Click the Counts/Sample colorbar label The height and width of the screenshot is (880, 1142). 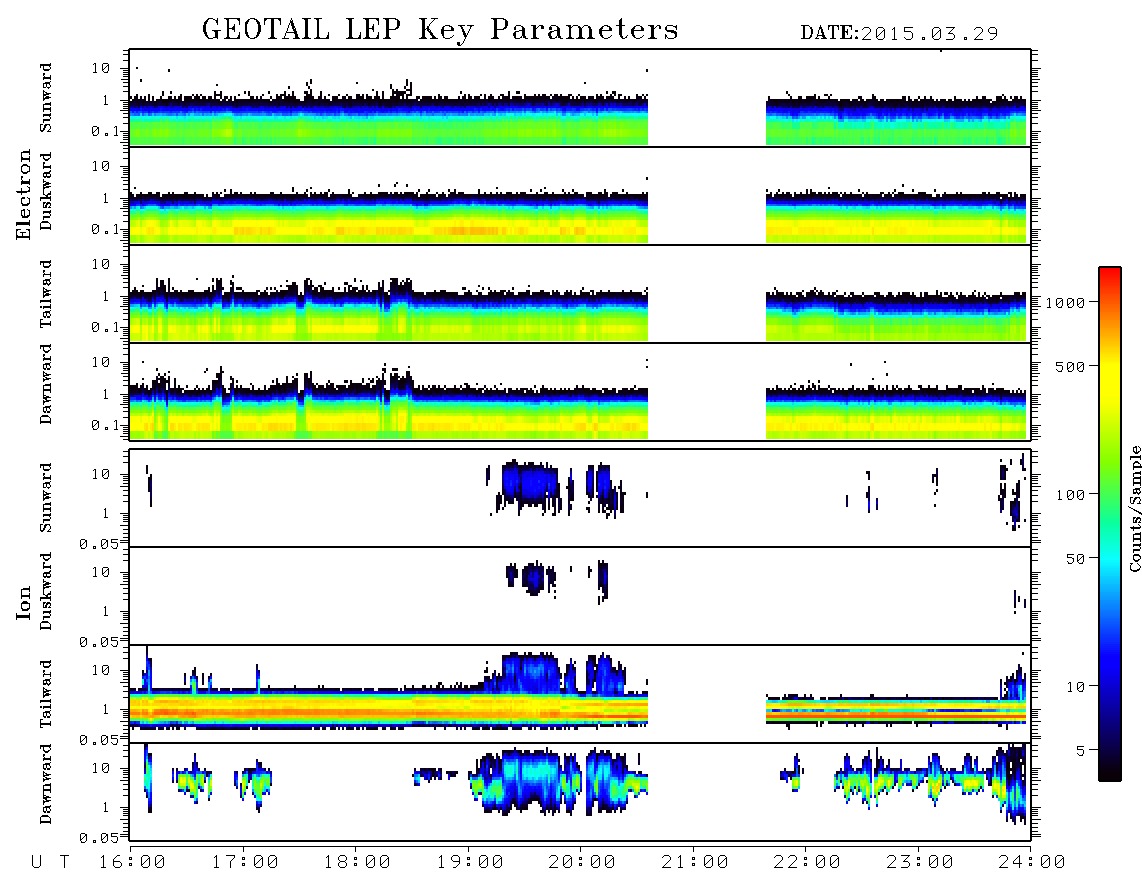coord(1134,508)
